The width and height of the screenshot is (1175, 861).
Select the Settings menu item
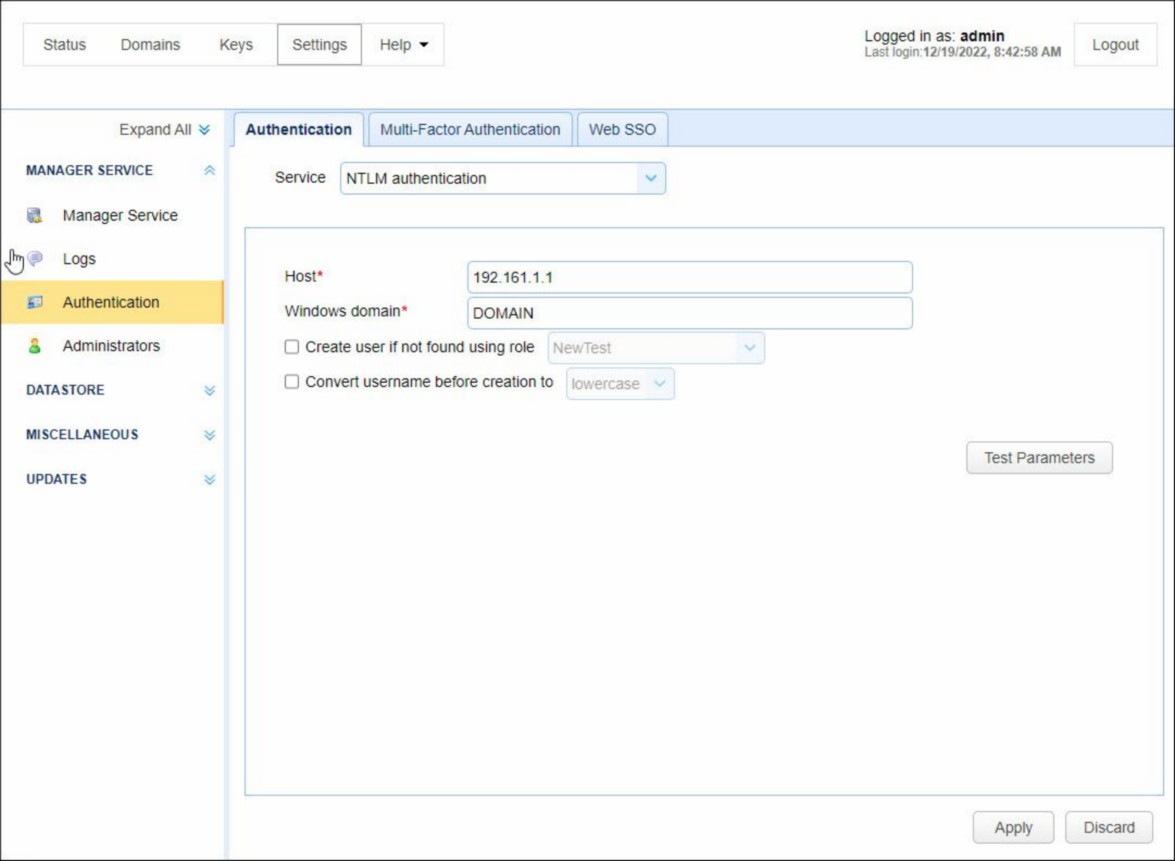pyautogui.click(x=319, y=45)
